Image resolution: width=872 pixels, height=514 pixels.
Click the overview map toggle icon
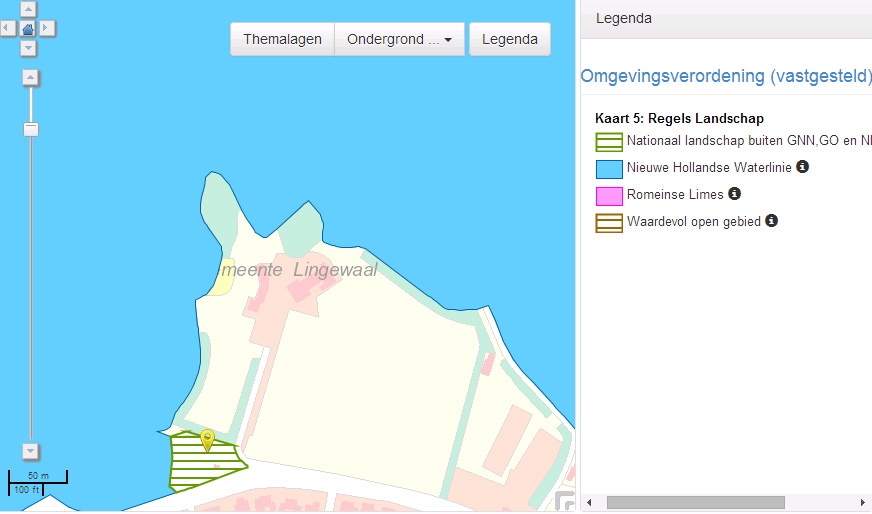pos(565,501)
